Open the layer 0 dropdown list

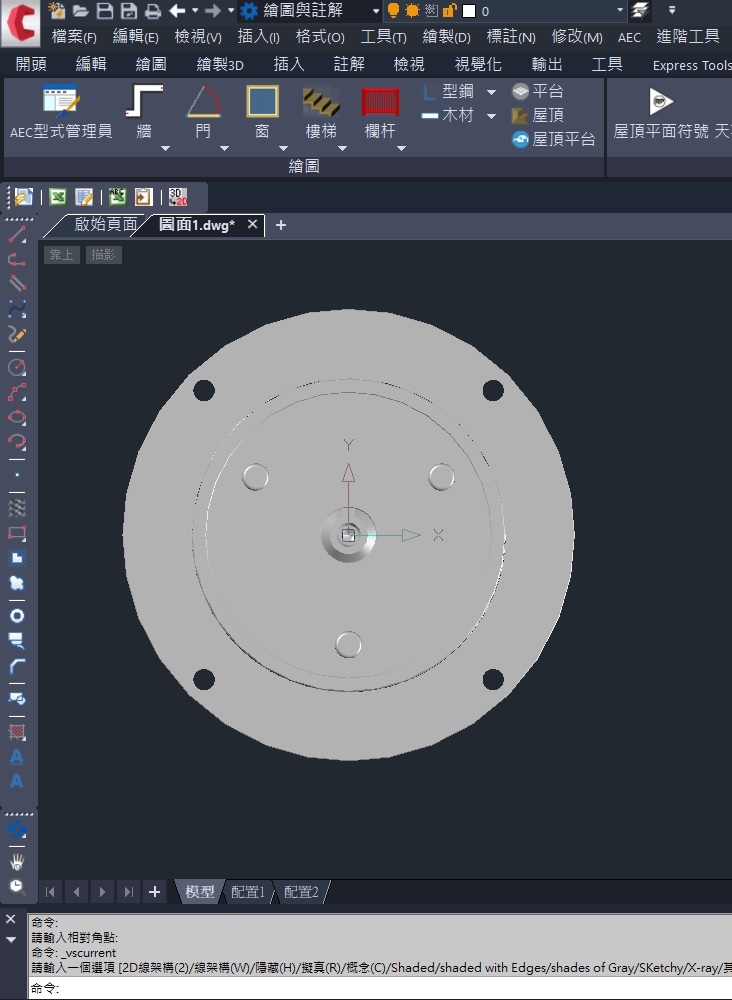619,10
